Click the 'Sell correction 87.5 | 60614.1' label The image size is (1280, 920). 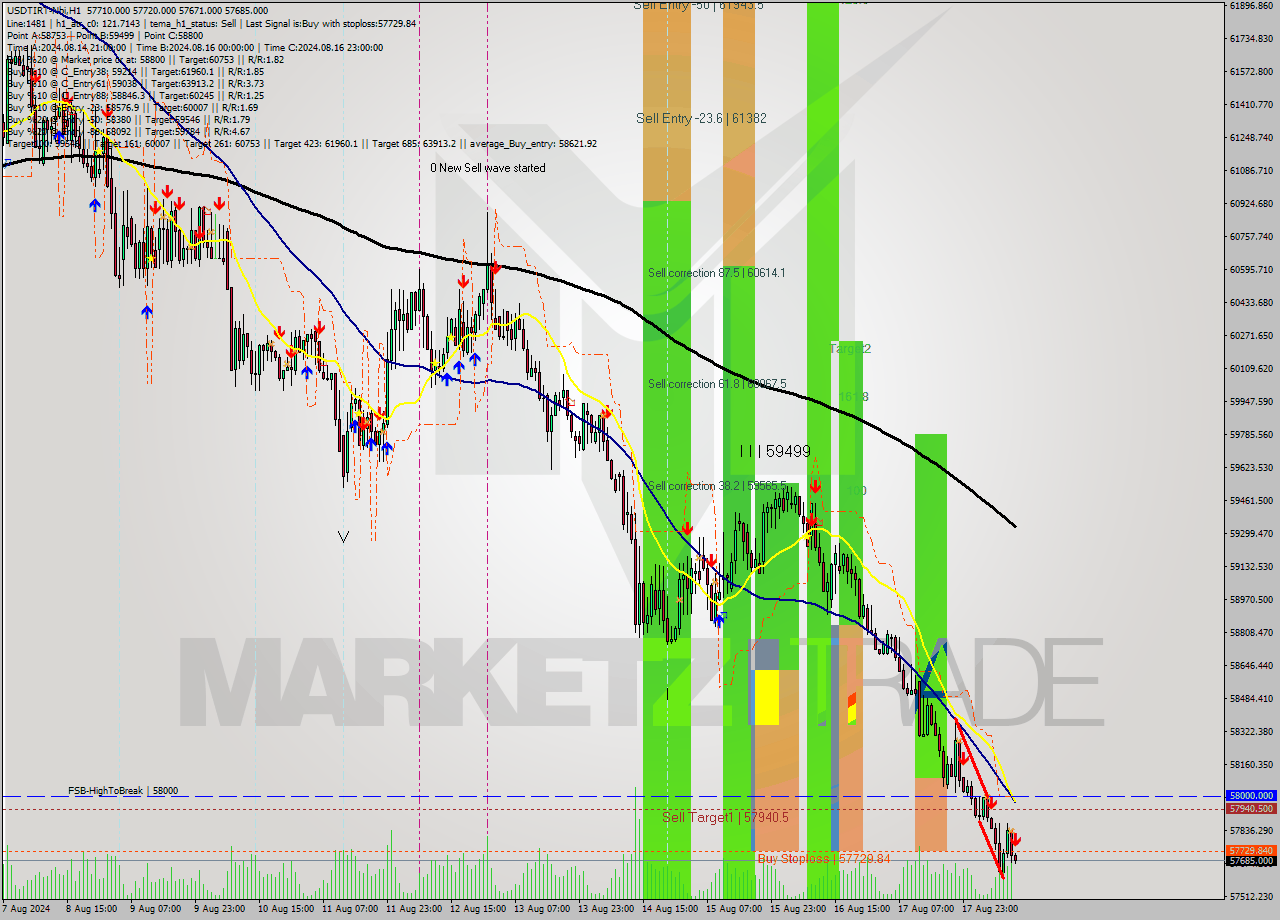pos(716,273)
